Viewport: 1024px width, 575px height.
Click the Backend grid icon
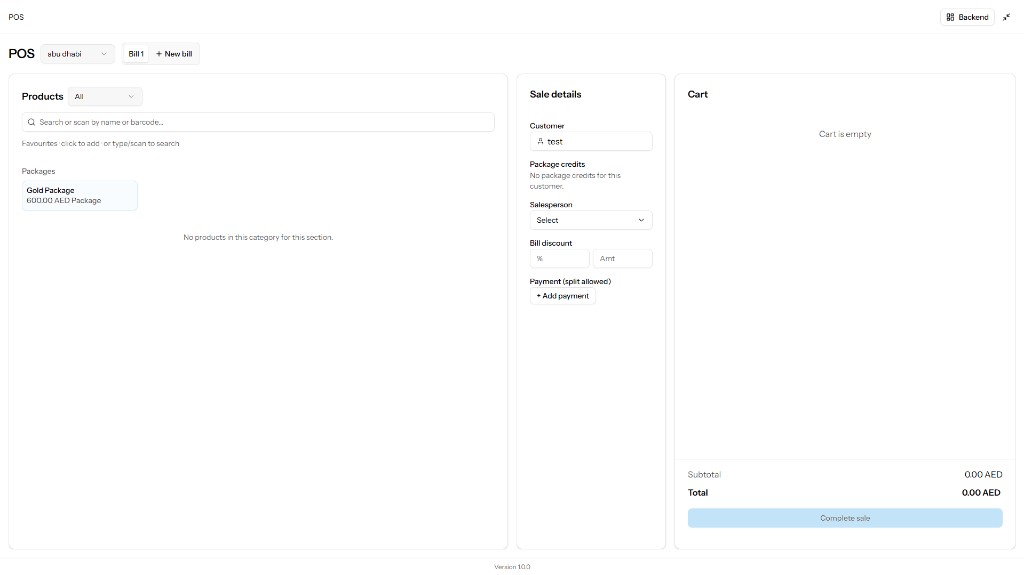coord(950,17)
